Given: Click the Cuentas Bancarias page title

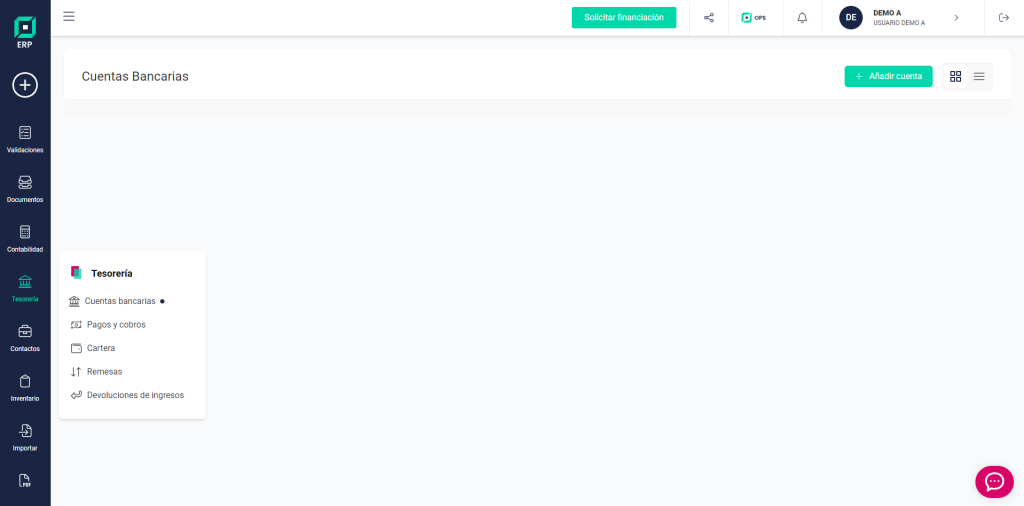Looking at the screenshot, I should pos(135,76).
